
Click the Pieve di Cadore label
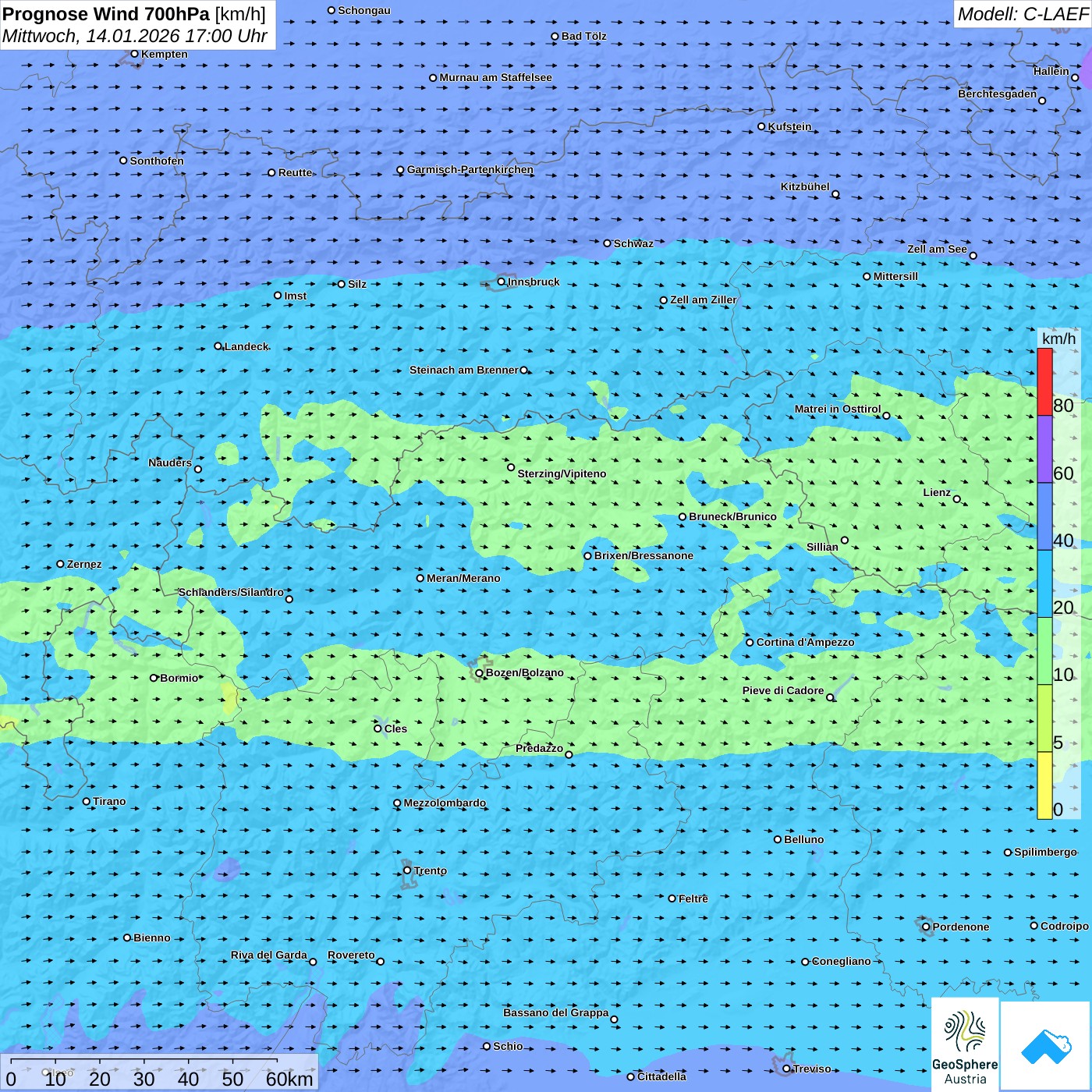click(x=783, y=690)
